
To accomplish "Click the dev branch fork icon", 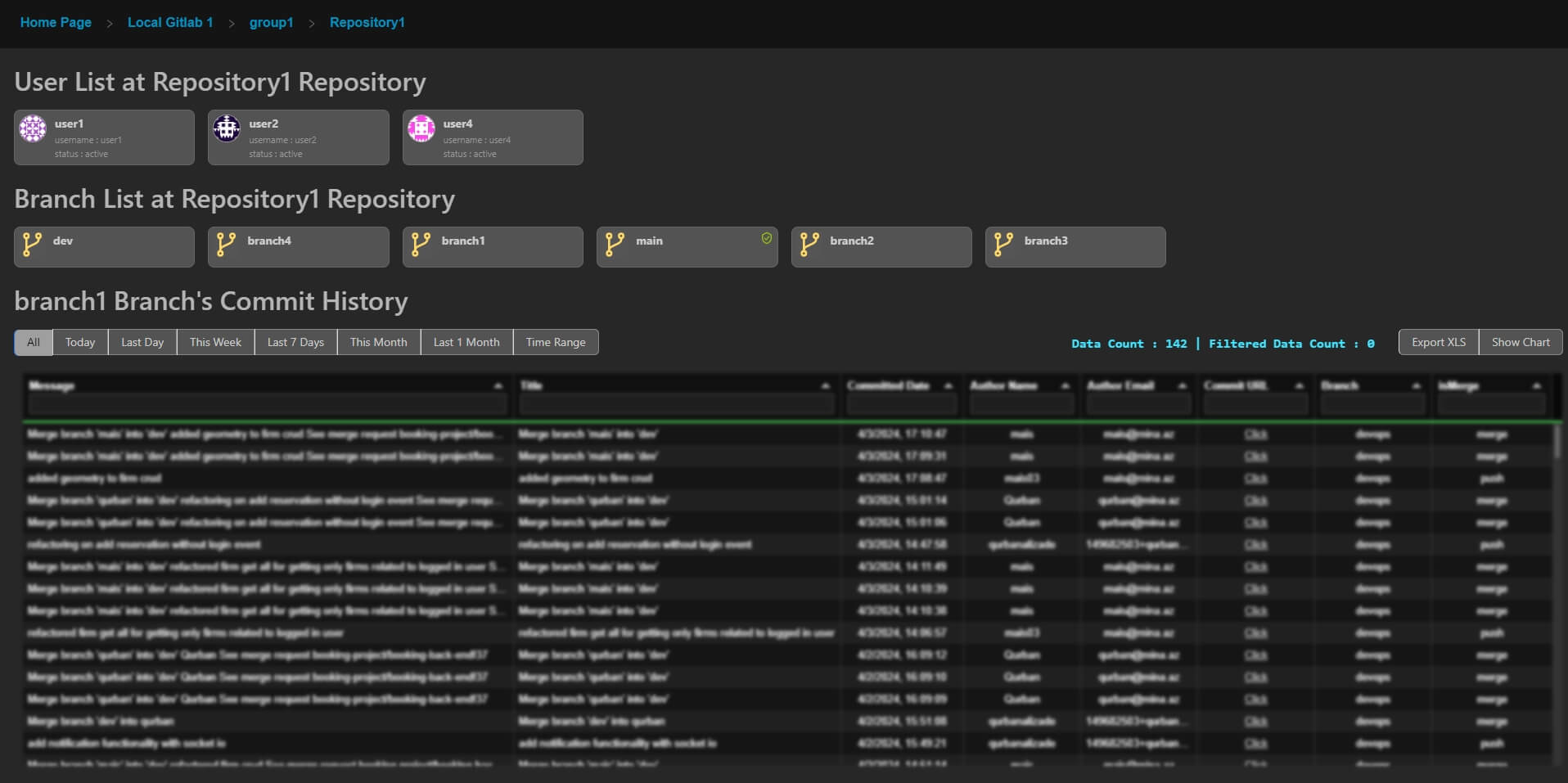I will pyautogui.click(x=32, y=245).
